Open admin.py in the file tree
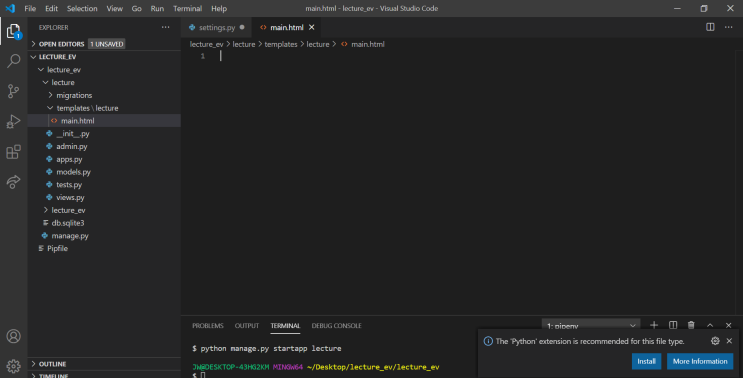The width and height of the screenshot is (743, 378). click(x=104, y=146)
